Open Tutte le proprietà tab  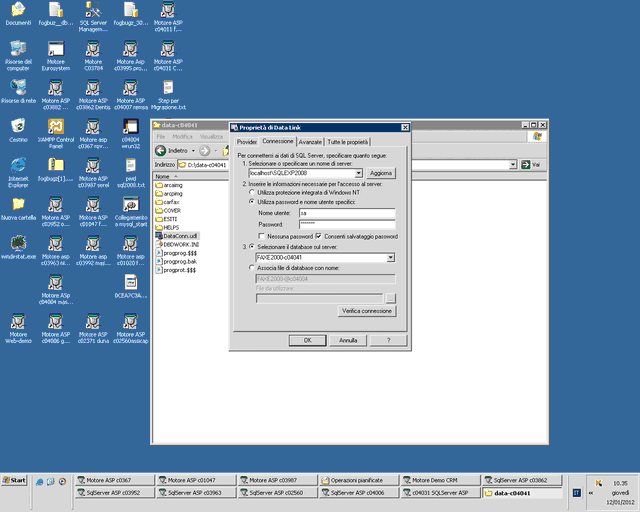347,142
